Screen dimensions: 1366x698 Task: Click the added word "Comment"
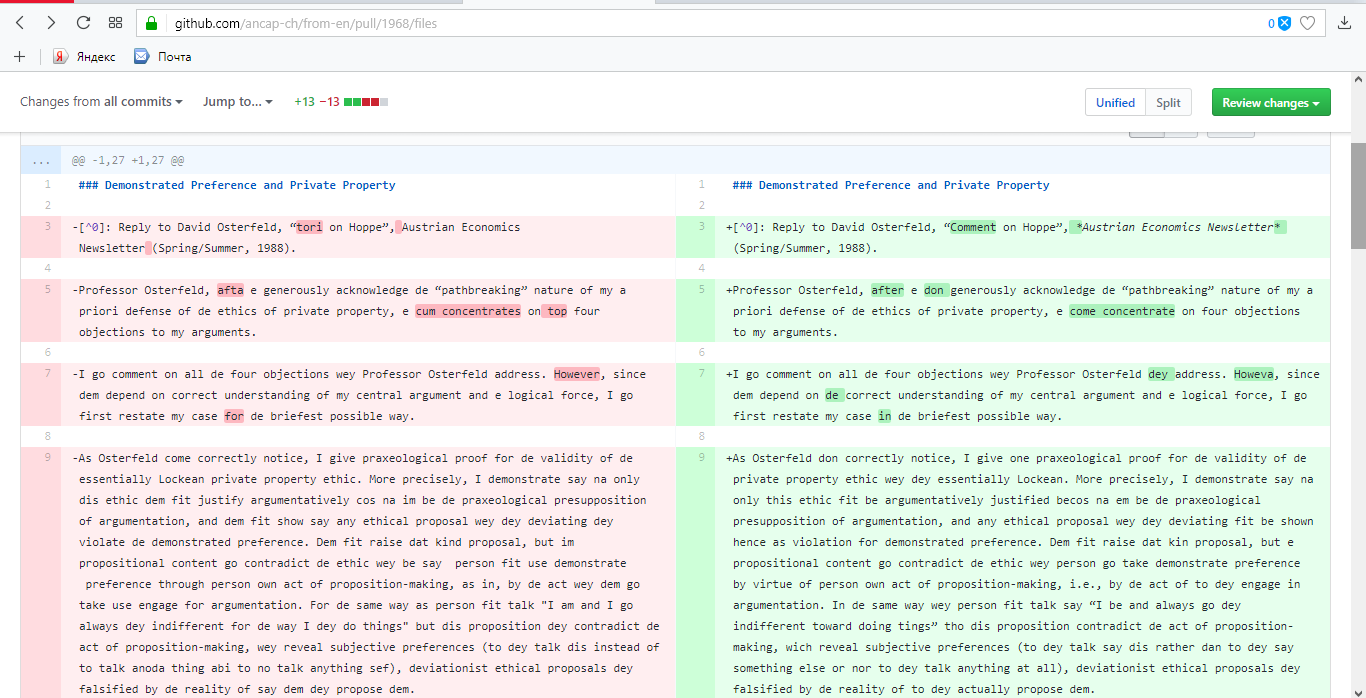(x=973, y=227)
